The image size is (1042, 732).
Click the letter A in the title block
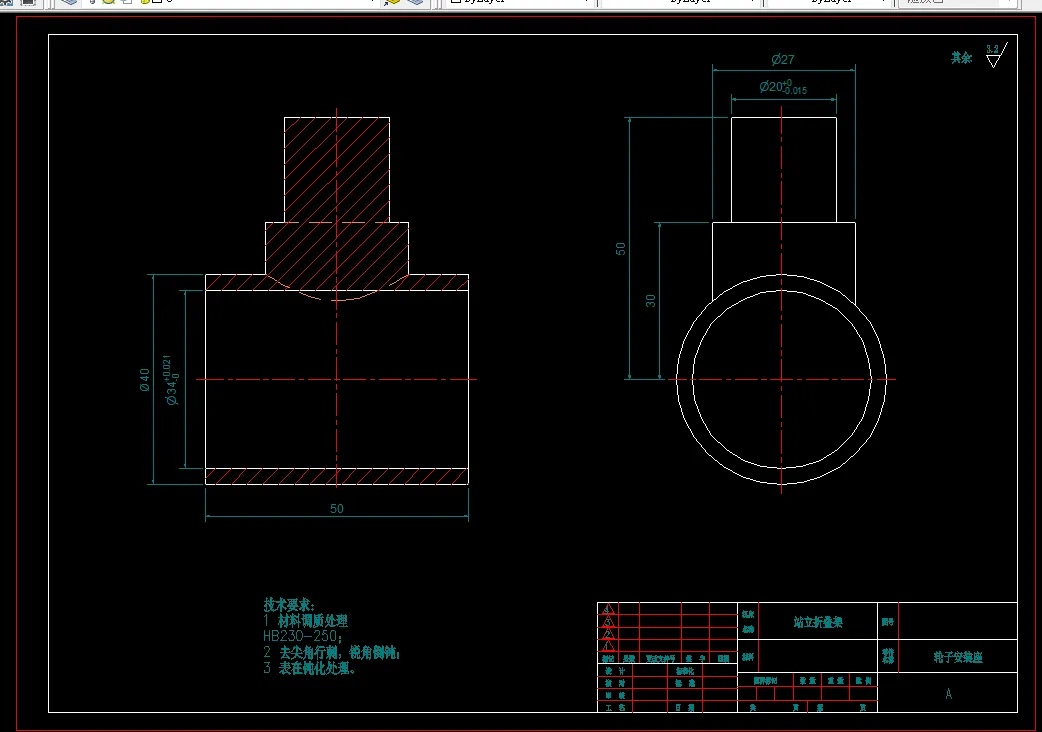(949, 693)
